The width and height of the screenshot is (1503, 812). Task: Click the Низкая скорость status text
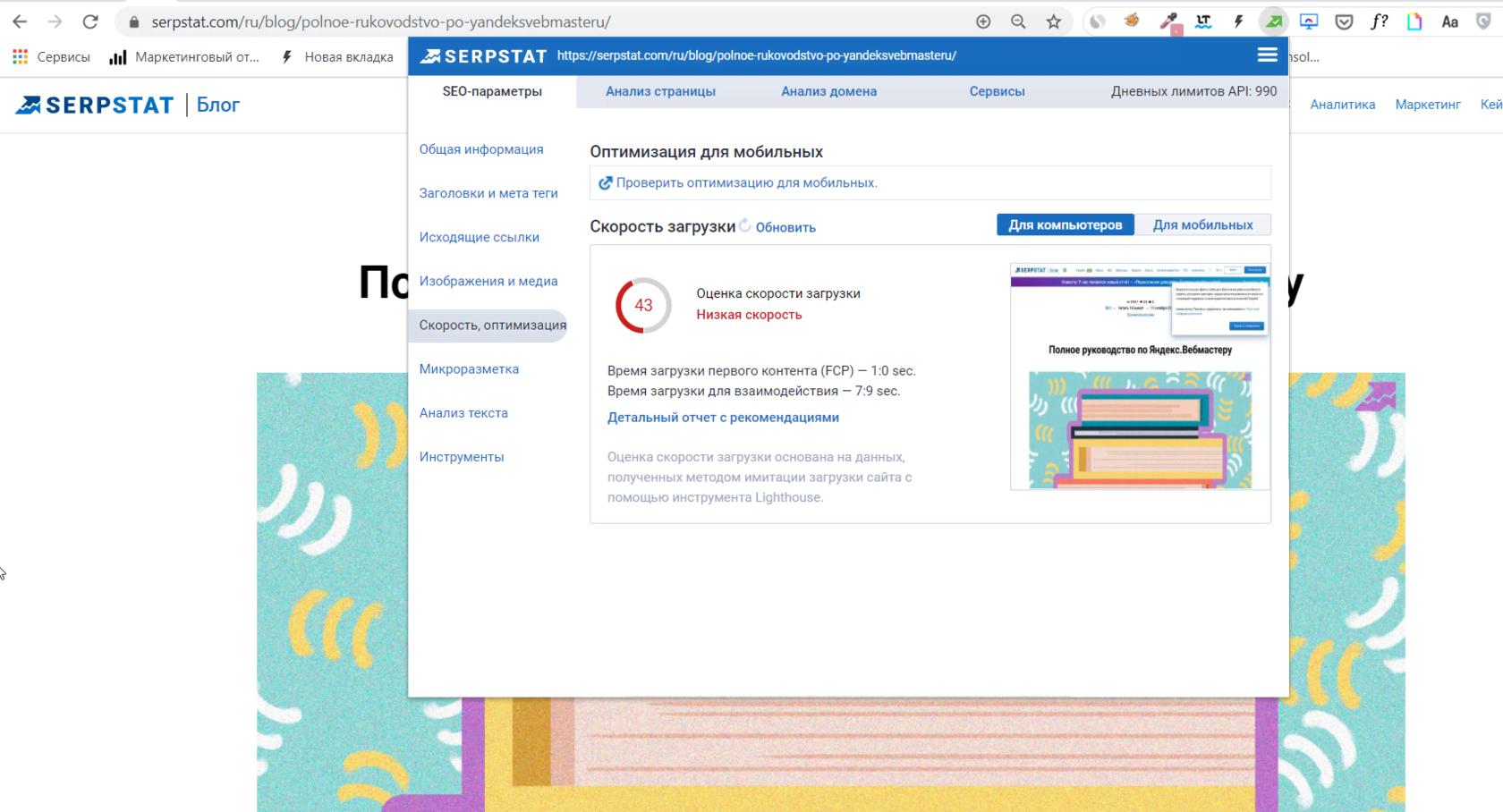click(749, 315)
